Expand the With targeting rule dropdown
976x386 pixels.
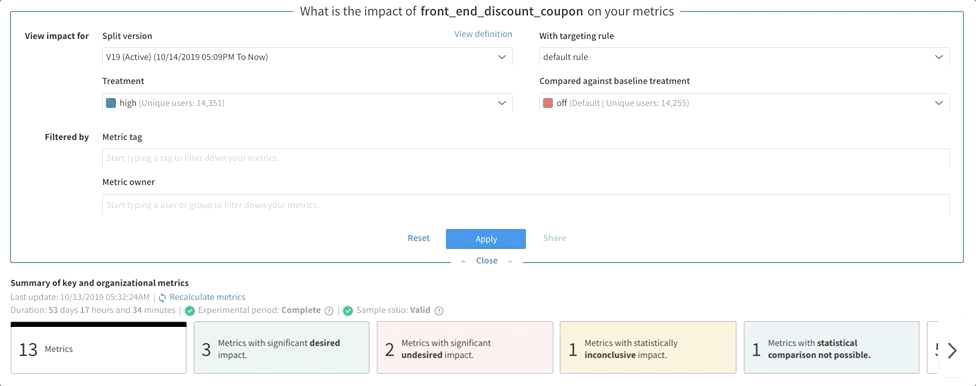point(744,57)
